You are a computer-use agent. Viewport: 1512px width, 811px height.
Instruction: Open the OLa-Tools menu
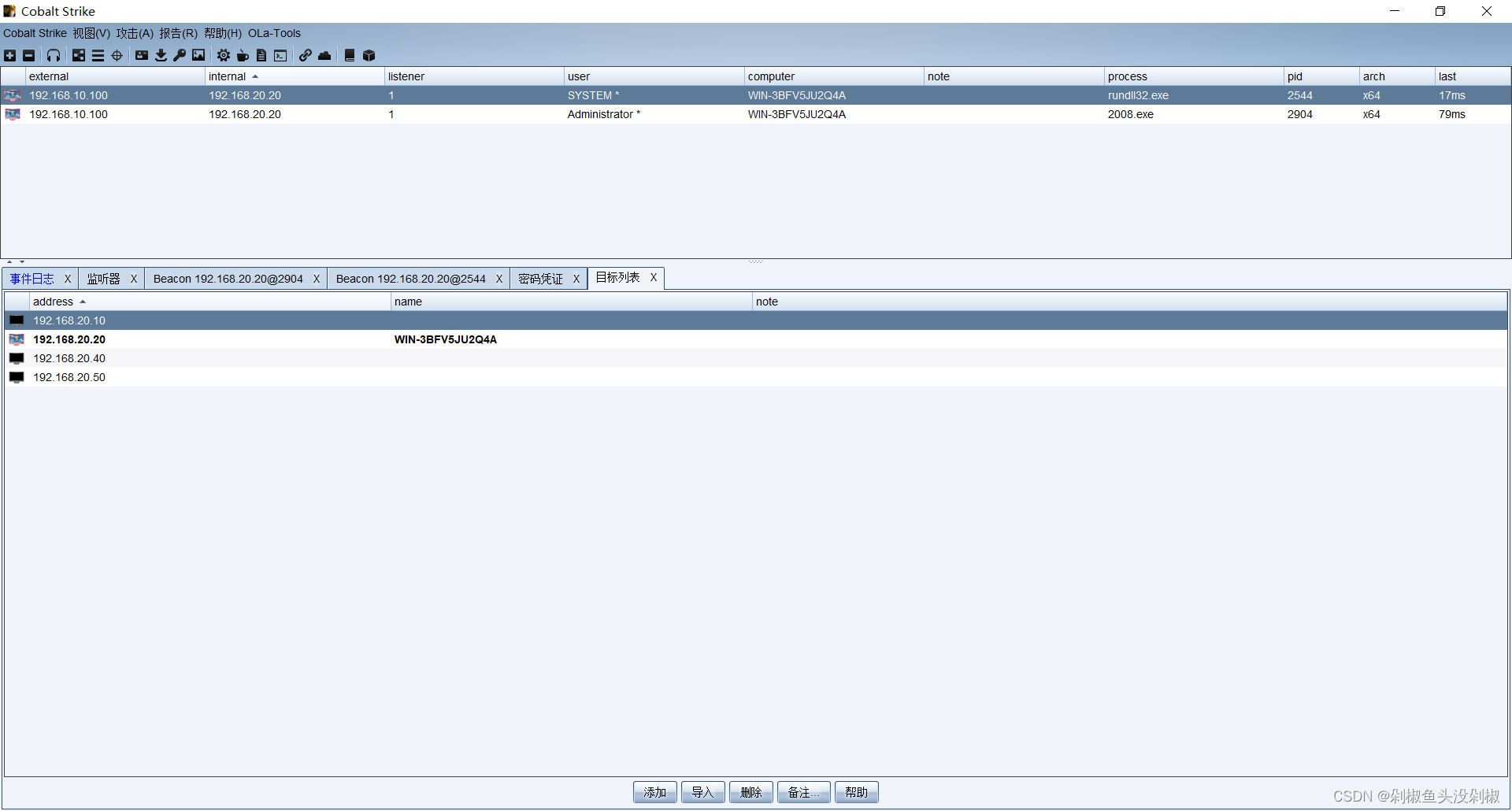coord(274,33)
